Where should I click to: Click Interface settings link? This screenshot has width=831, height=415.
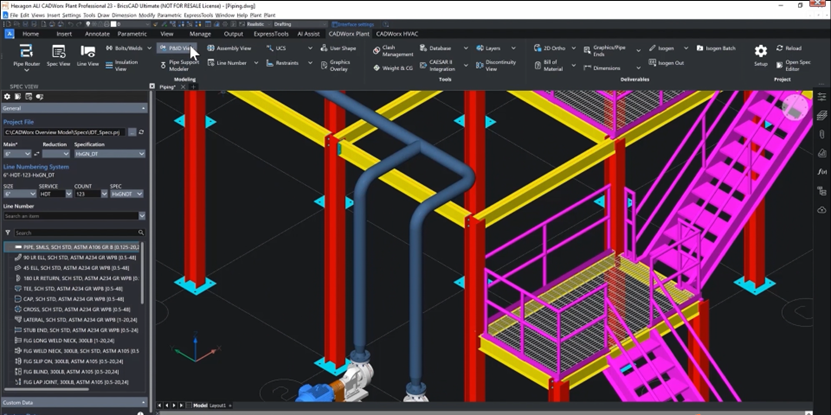(x=355, y=24)
